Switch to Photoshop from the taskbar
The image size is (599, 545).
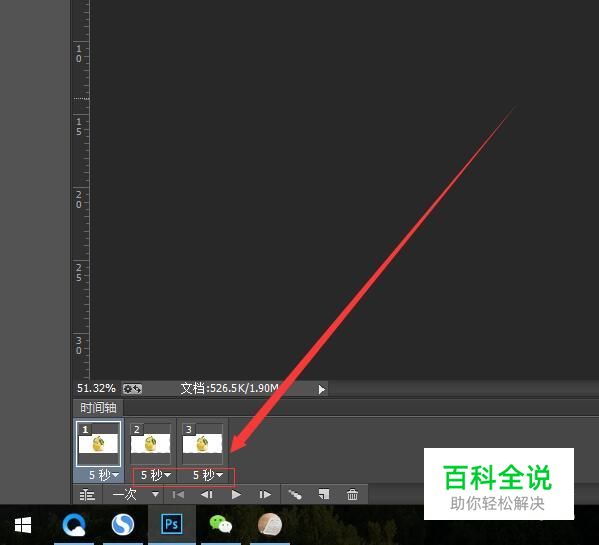click(x=172, y=524)
